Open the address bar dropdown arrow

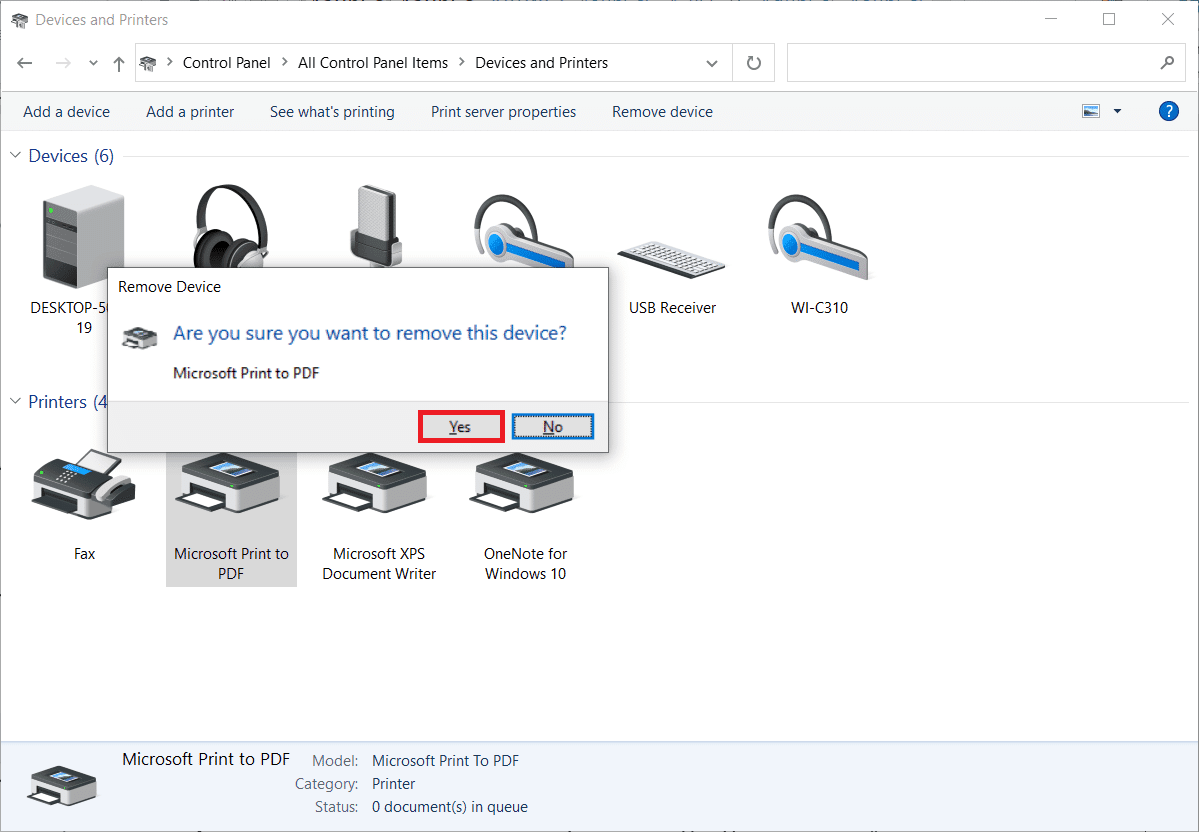tap(712, 62)
